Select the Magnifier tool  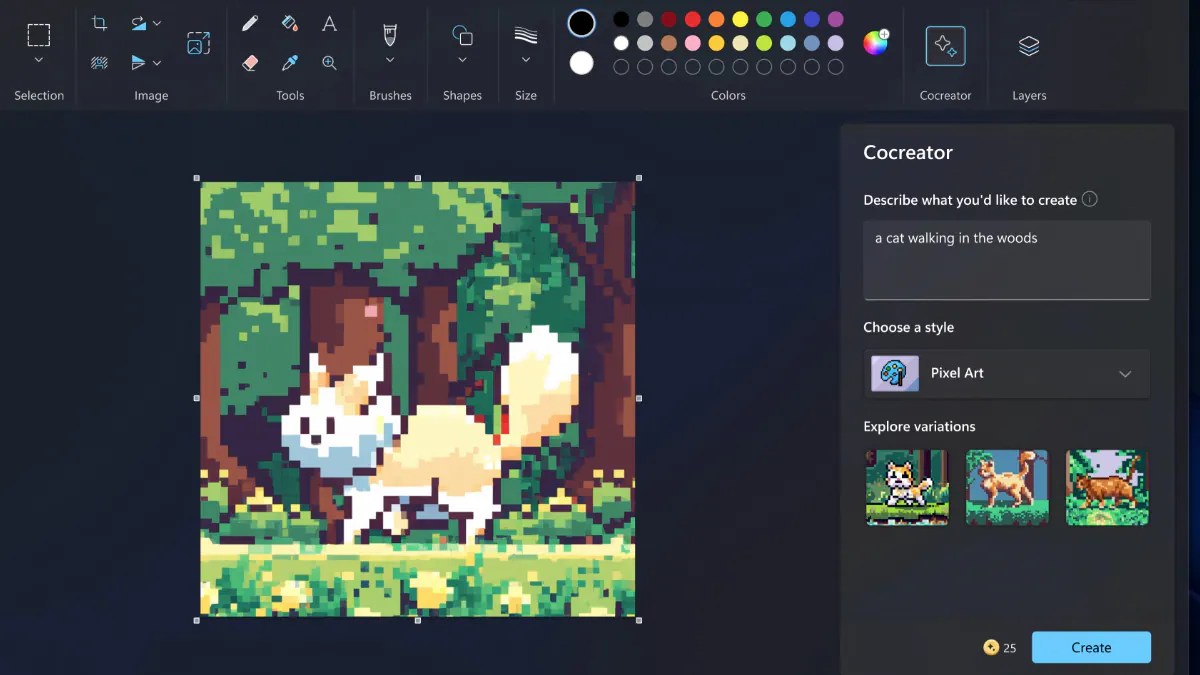[329, 62]
